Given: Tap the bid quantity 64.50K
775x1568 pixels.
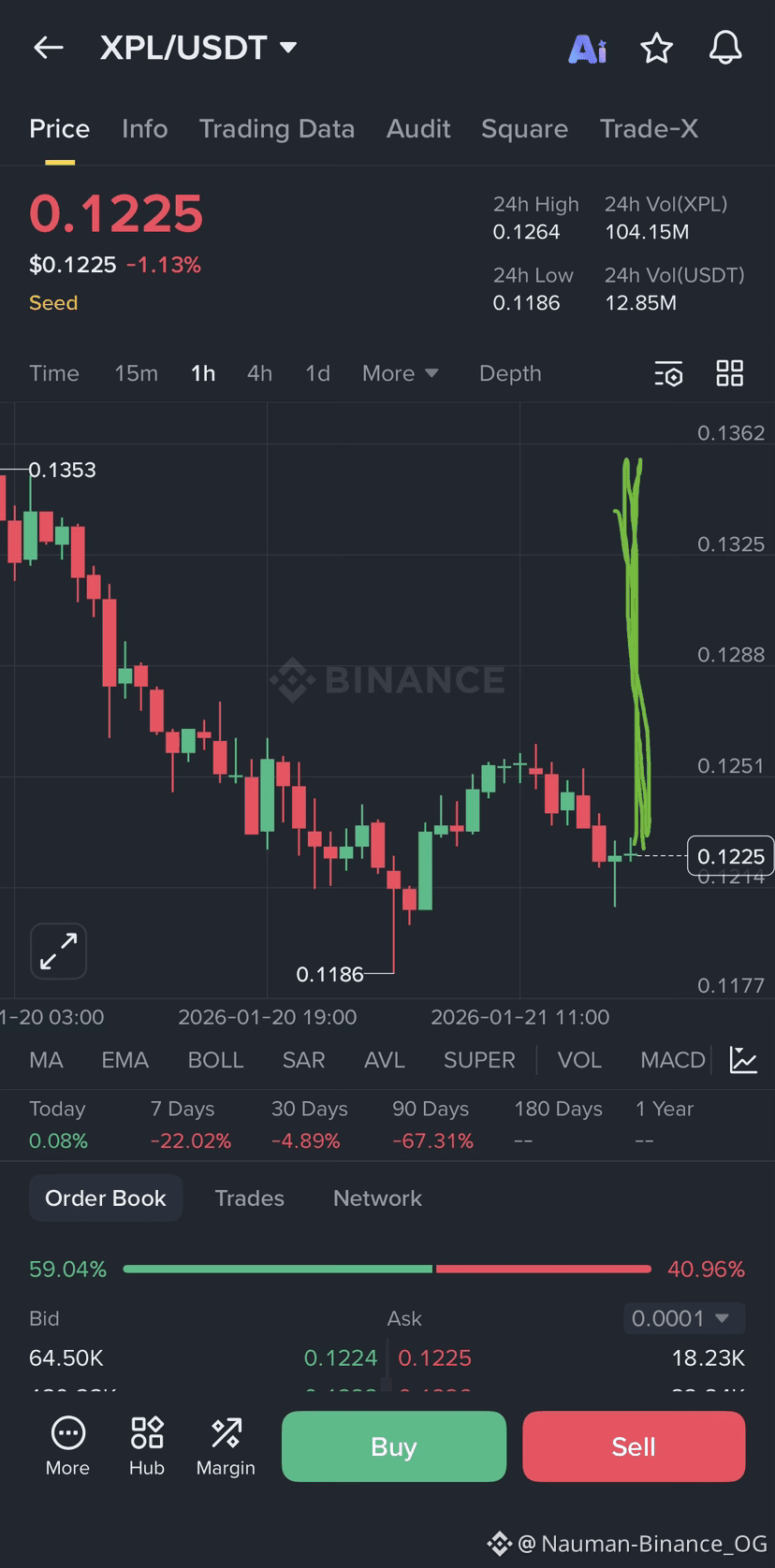Looking at the screenshot, I should pyautogui.click(x=66, y=1357).
